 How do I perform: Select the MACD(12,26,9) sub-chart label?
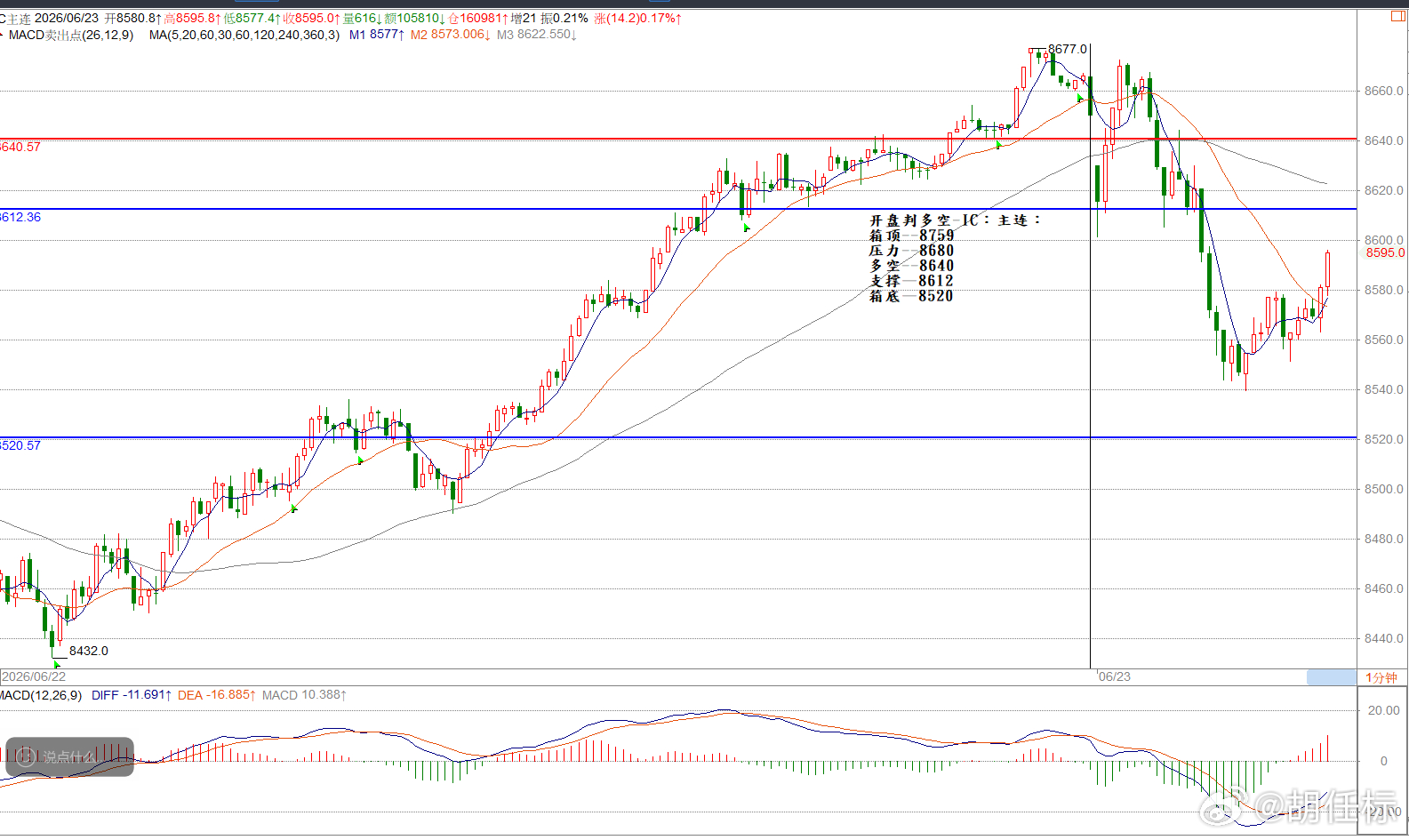(41, 695)
